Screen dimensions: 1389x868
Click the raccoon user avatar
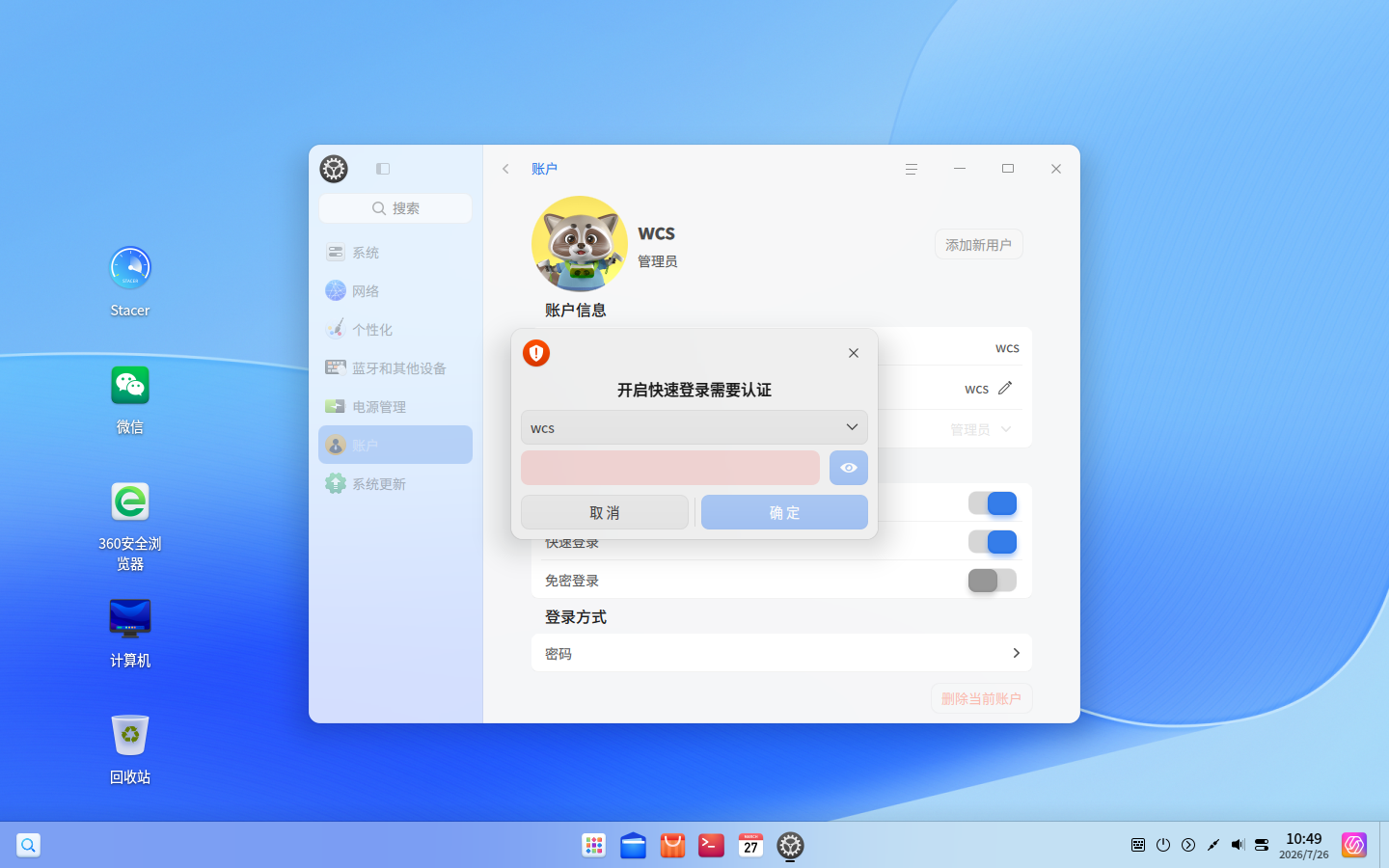pos(580,244)
